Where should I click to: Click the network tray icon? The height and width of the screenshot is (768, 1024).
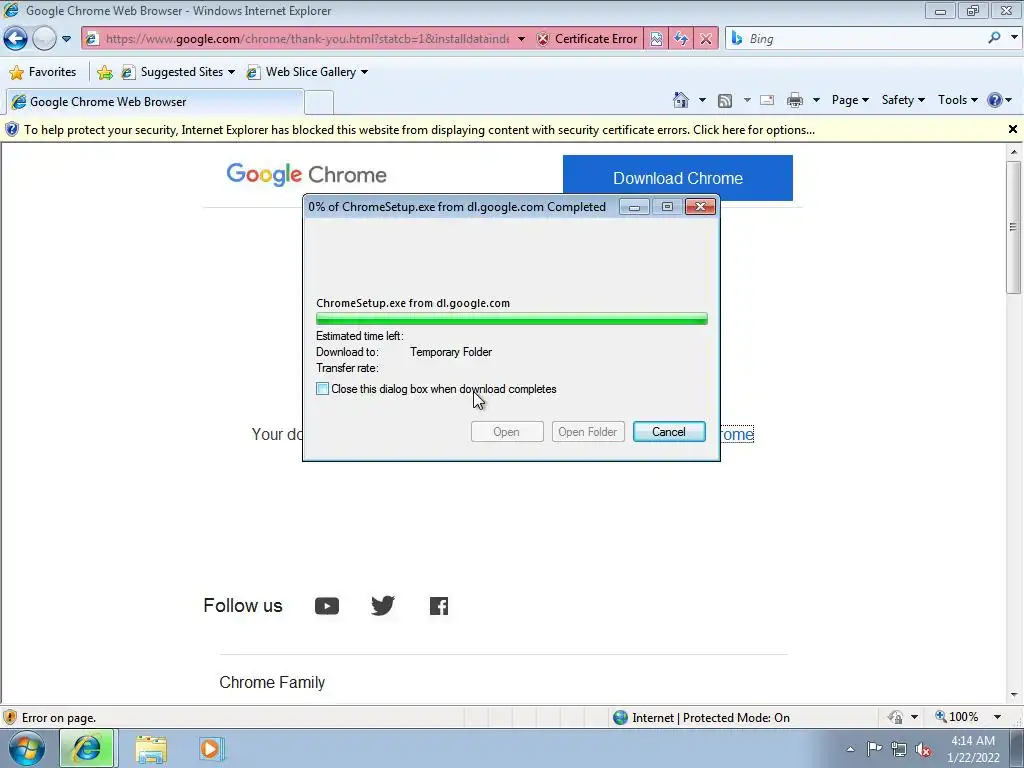pyautogui.click(x=899, y=749)
